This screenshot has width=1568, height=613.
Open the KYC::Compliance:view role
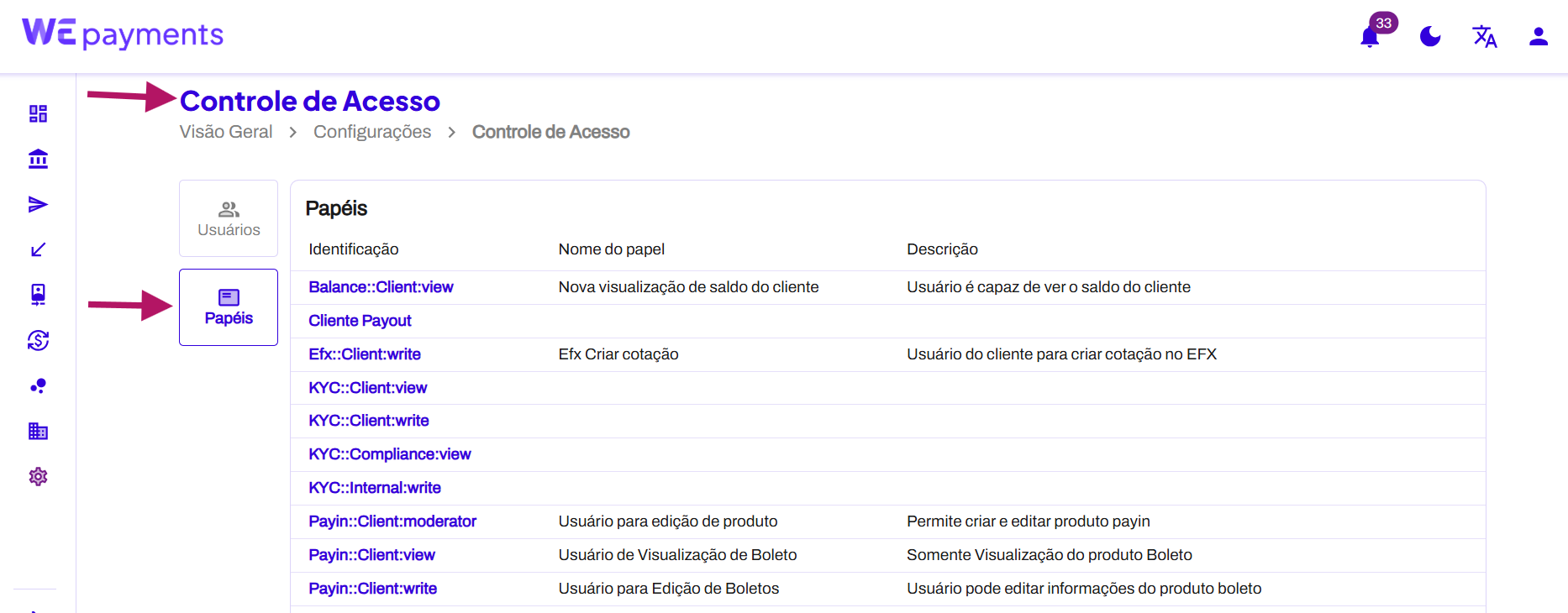pyautogui.click(x=390, y=454)
